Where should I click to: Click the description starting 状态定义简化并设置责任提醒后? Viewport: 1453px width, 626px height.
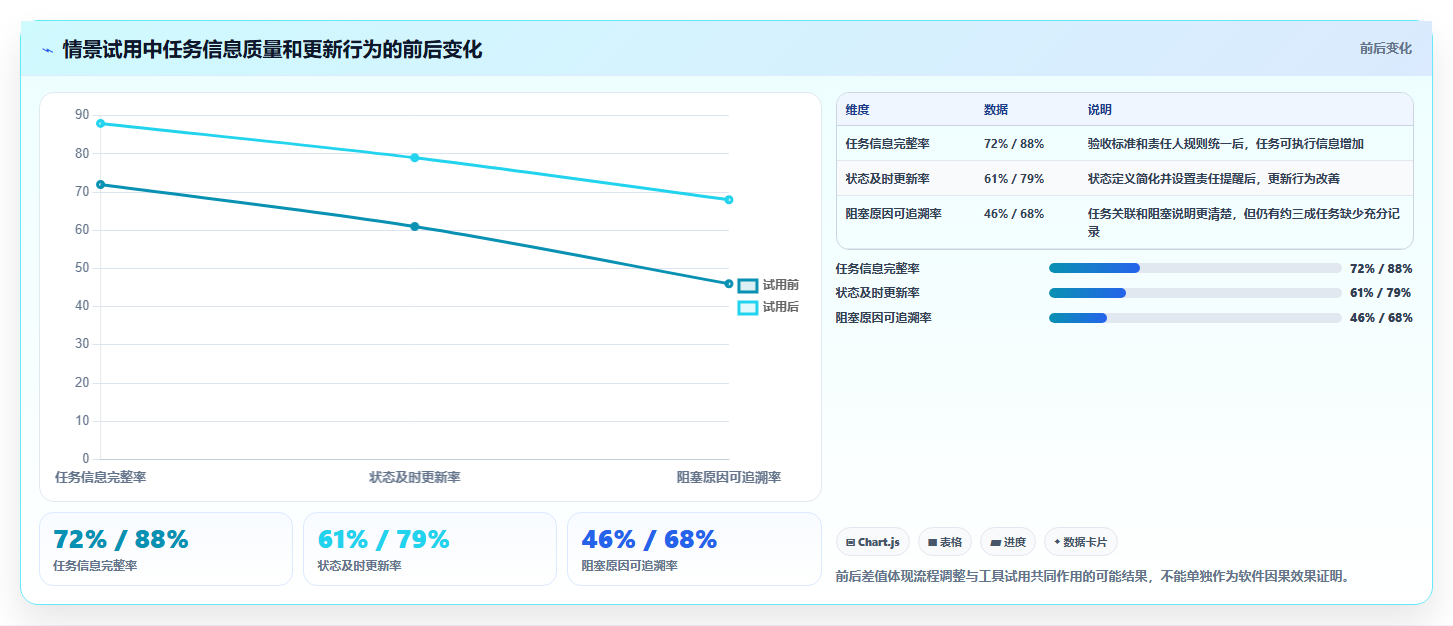[x=1213, y=179]
